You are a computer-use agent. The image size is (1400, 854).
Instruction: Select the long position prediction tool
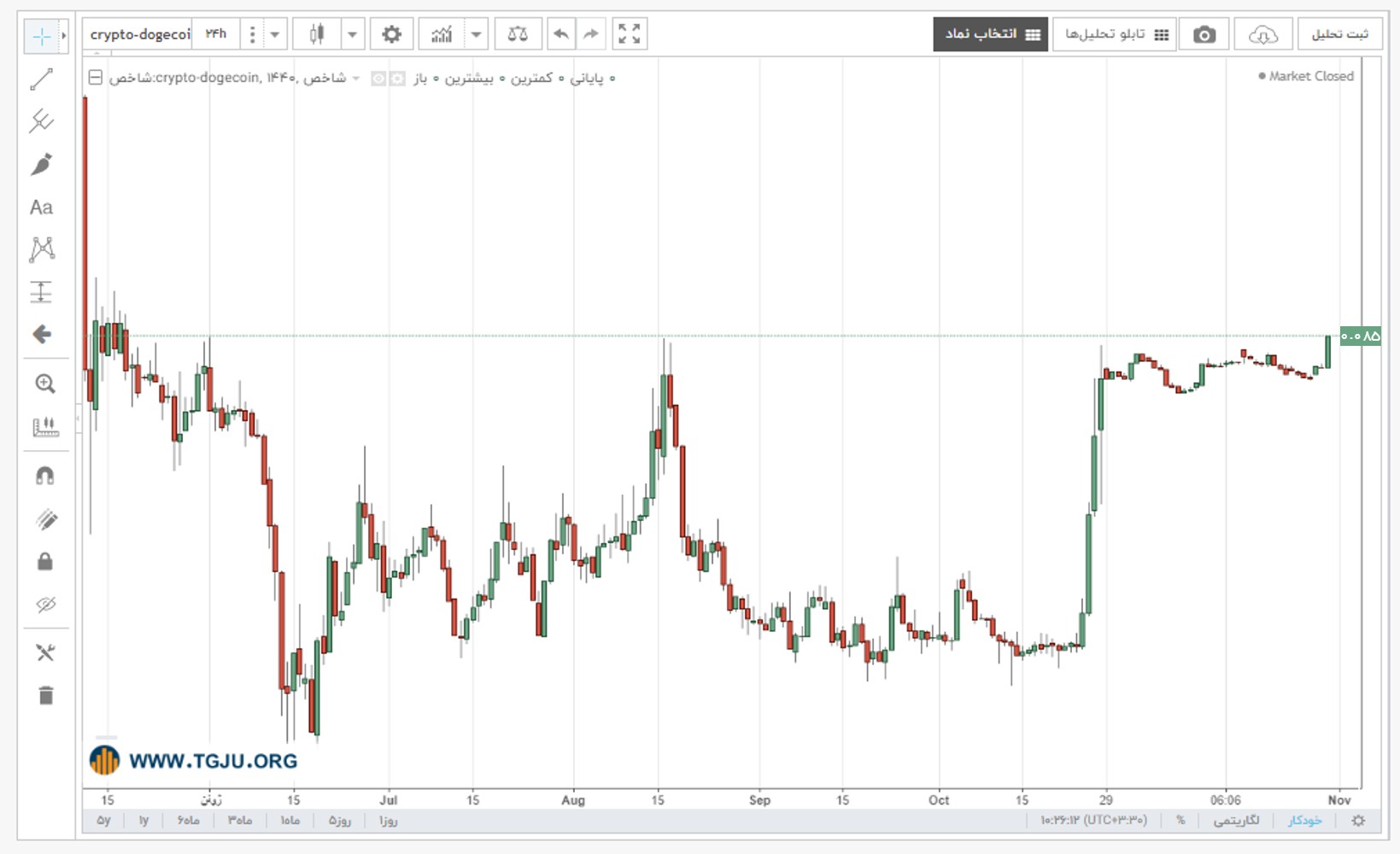[x=41, y=292]
